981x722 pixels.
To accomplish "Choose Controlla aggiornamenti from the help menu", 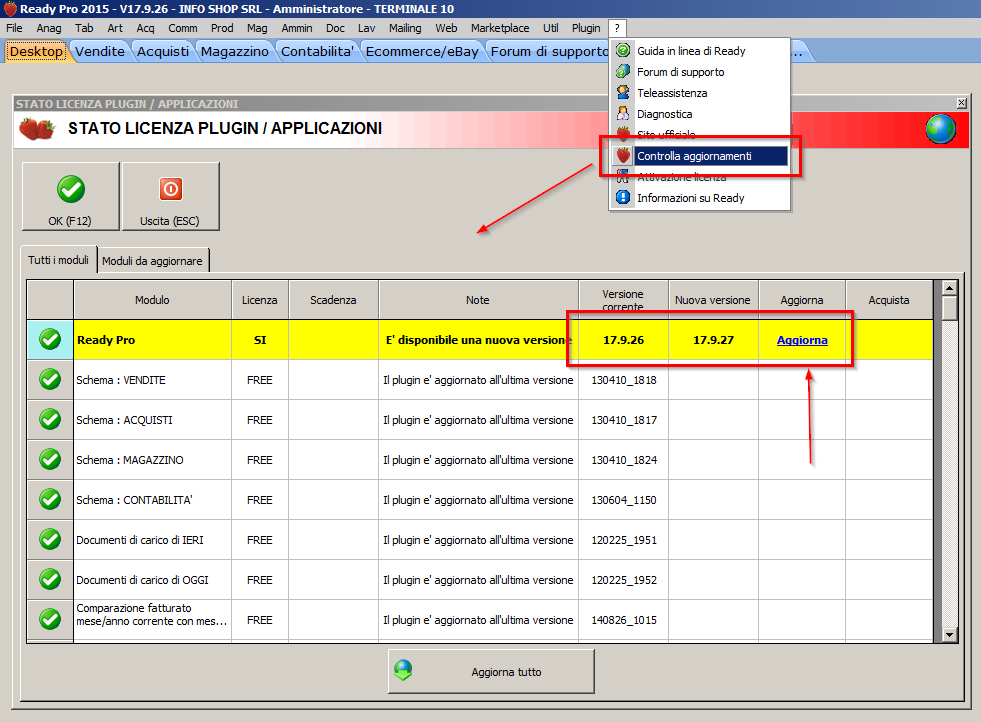I will (702, 156).
